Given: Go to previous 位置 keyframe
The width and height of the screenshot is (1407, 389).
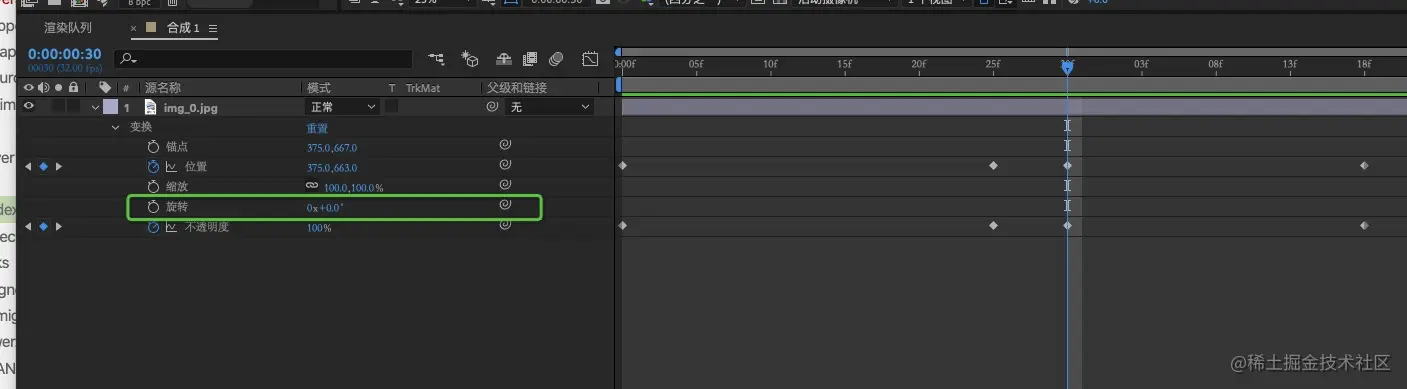Looking at the screenshot, I should click(28, 167).
